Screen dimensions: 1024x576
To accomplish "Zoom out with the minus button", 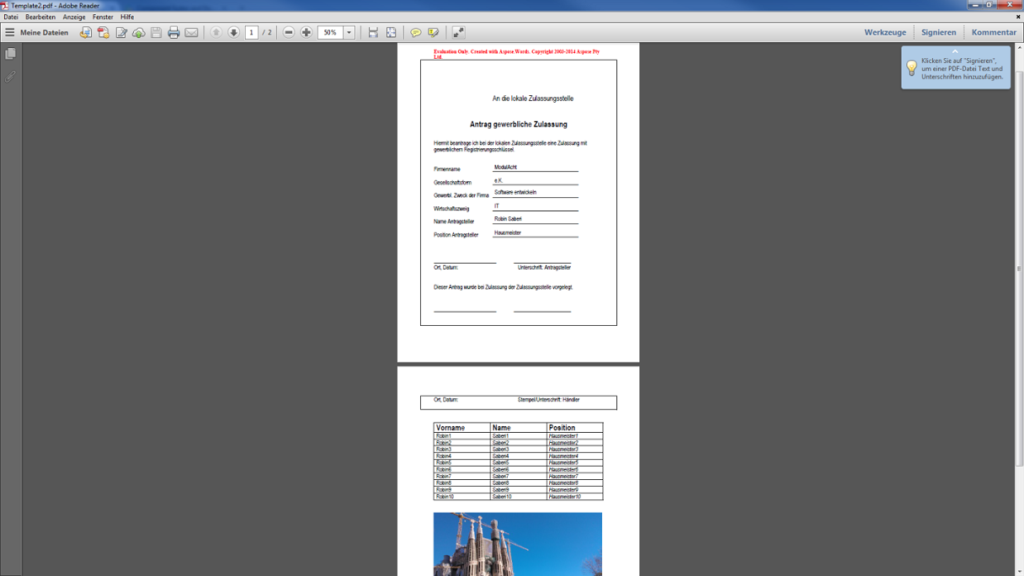I will pyautogui.click(x=289, y=32).
